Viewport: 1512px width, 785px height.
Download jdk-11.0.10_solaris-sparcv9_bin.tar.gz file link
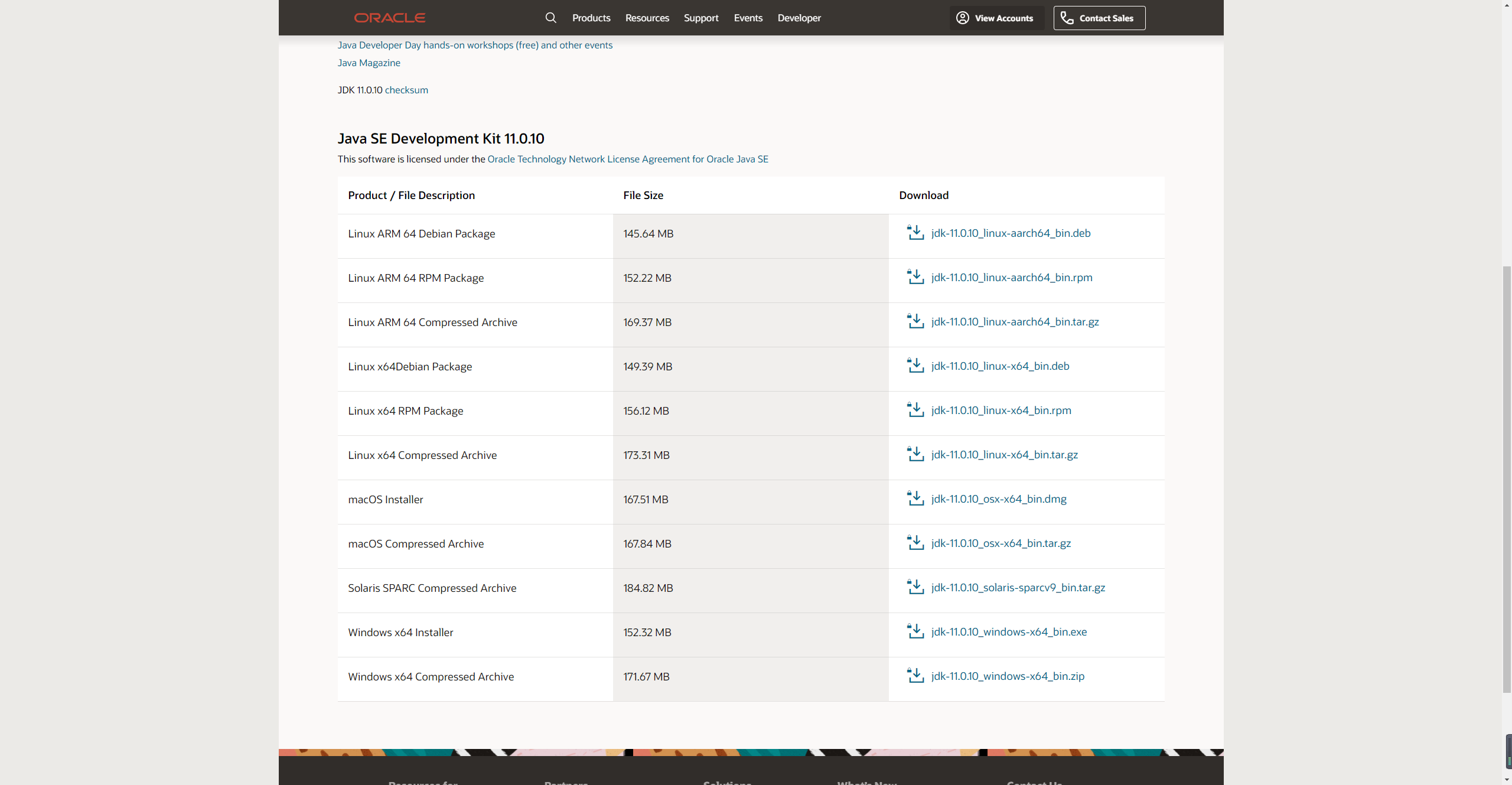click(1018, 587)
